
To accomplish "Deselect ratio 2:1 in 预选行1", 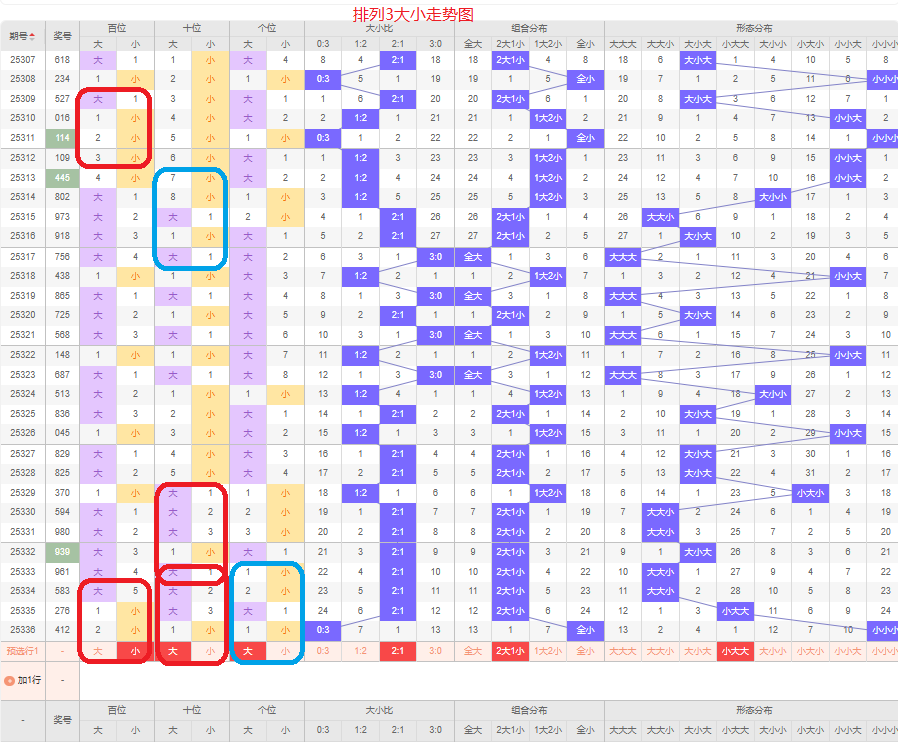I will point(398,651).
